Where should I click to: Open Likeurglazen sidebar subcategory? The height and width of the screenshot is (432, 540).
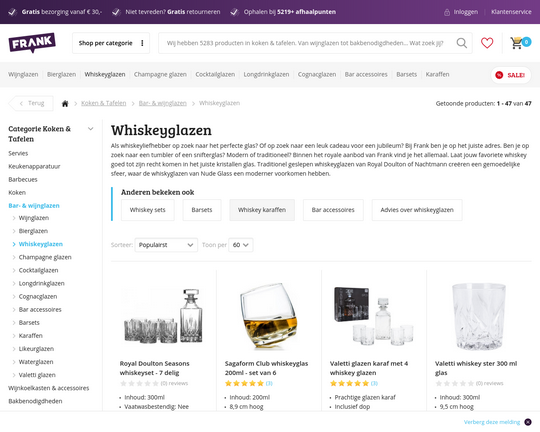(36, 349)
